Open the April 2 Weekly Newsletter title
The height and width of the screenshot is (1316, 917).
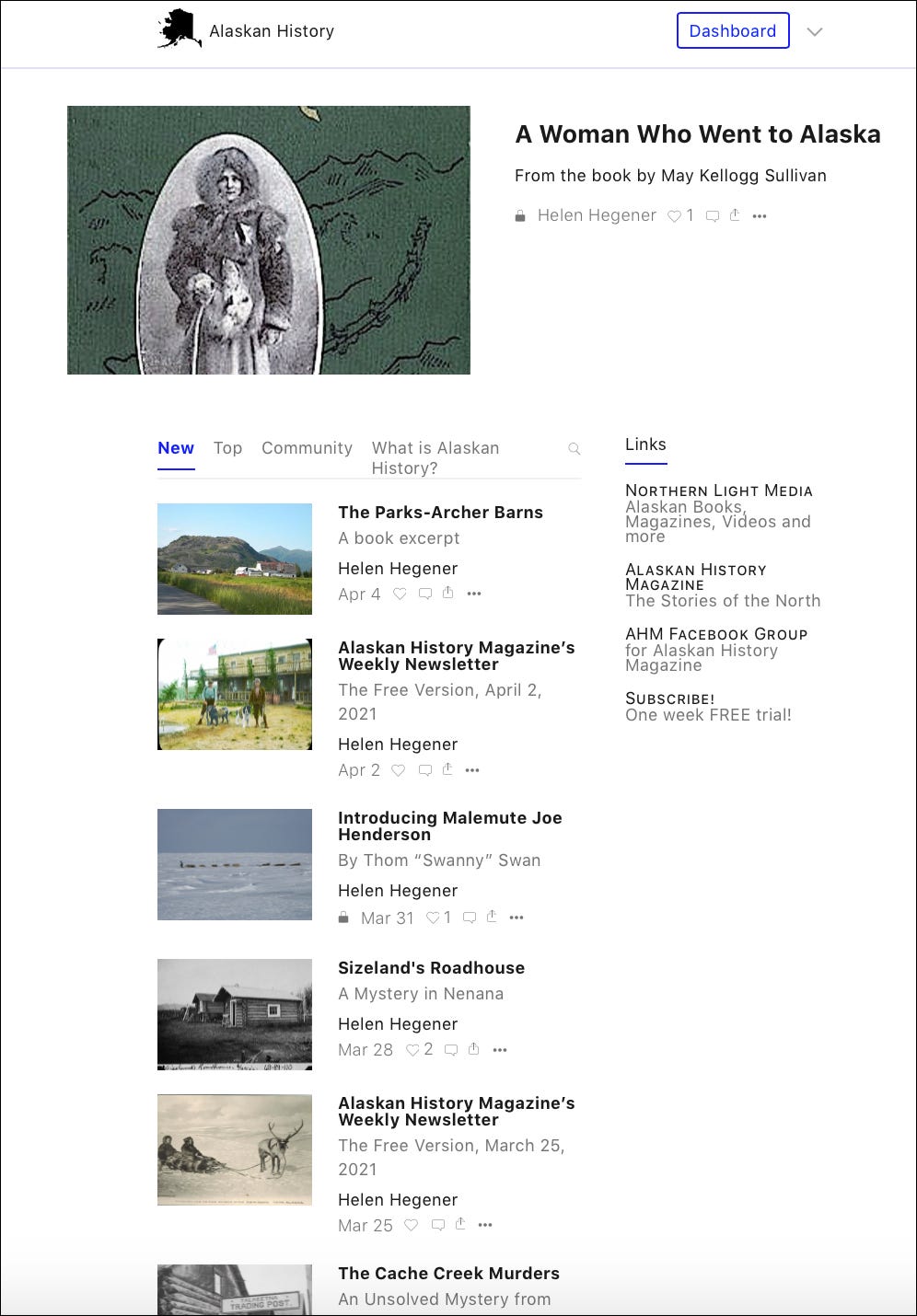[457, 656]
